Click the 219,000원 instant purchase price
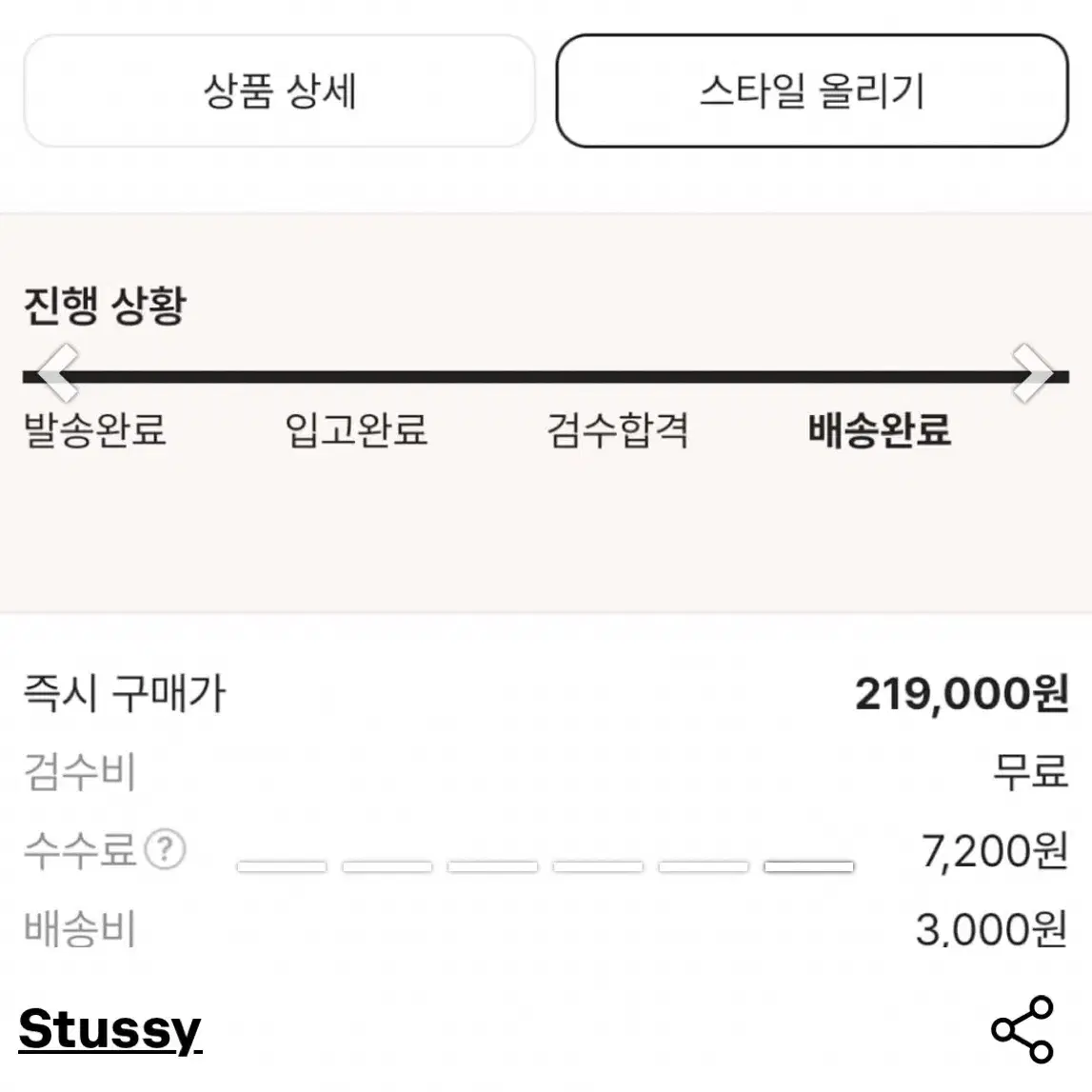Screen dimensions: 1092x1092 click(962, 694)
